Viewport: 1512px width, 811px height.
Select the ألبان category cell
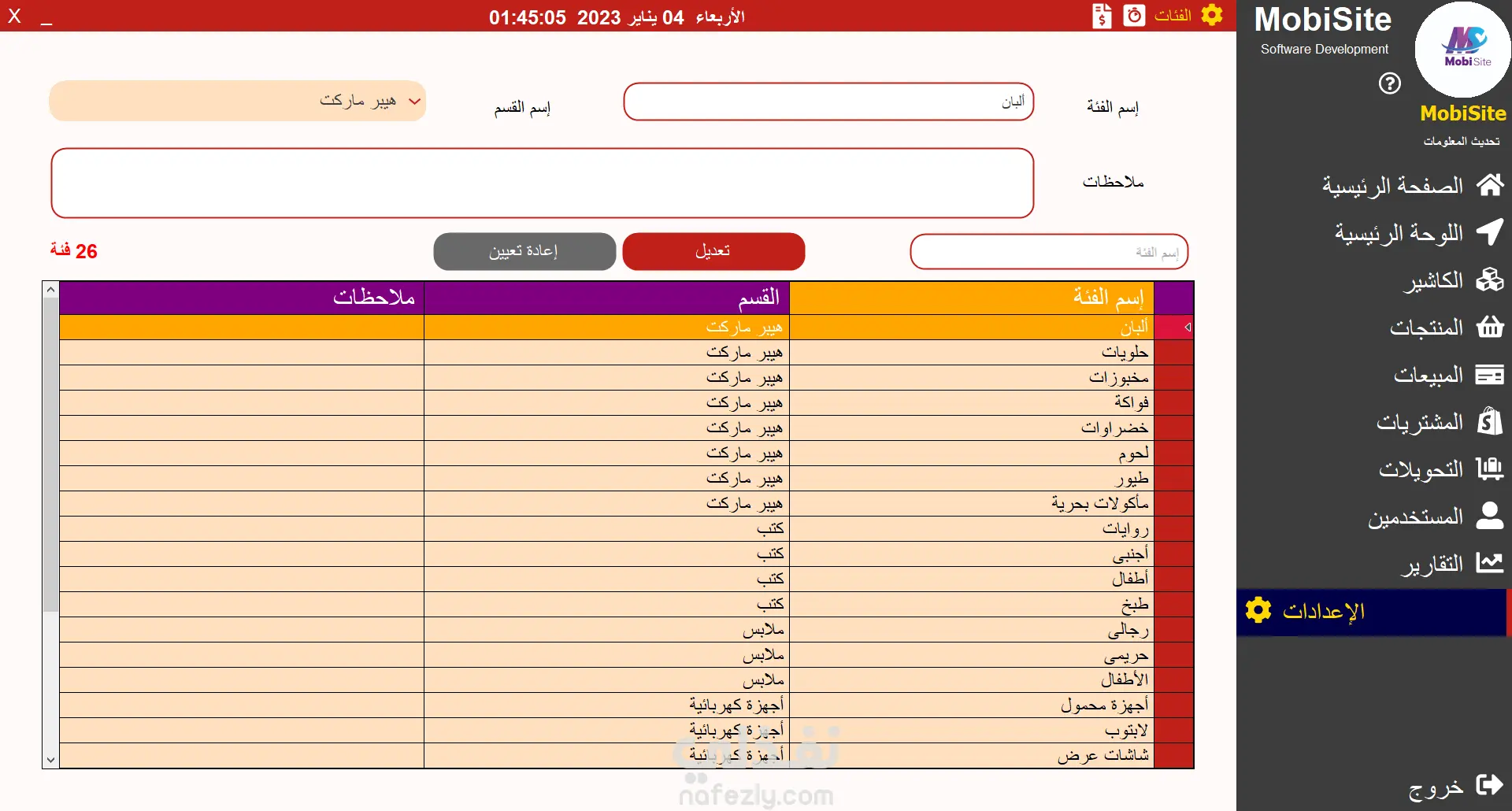(972, 327)
